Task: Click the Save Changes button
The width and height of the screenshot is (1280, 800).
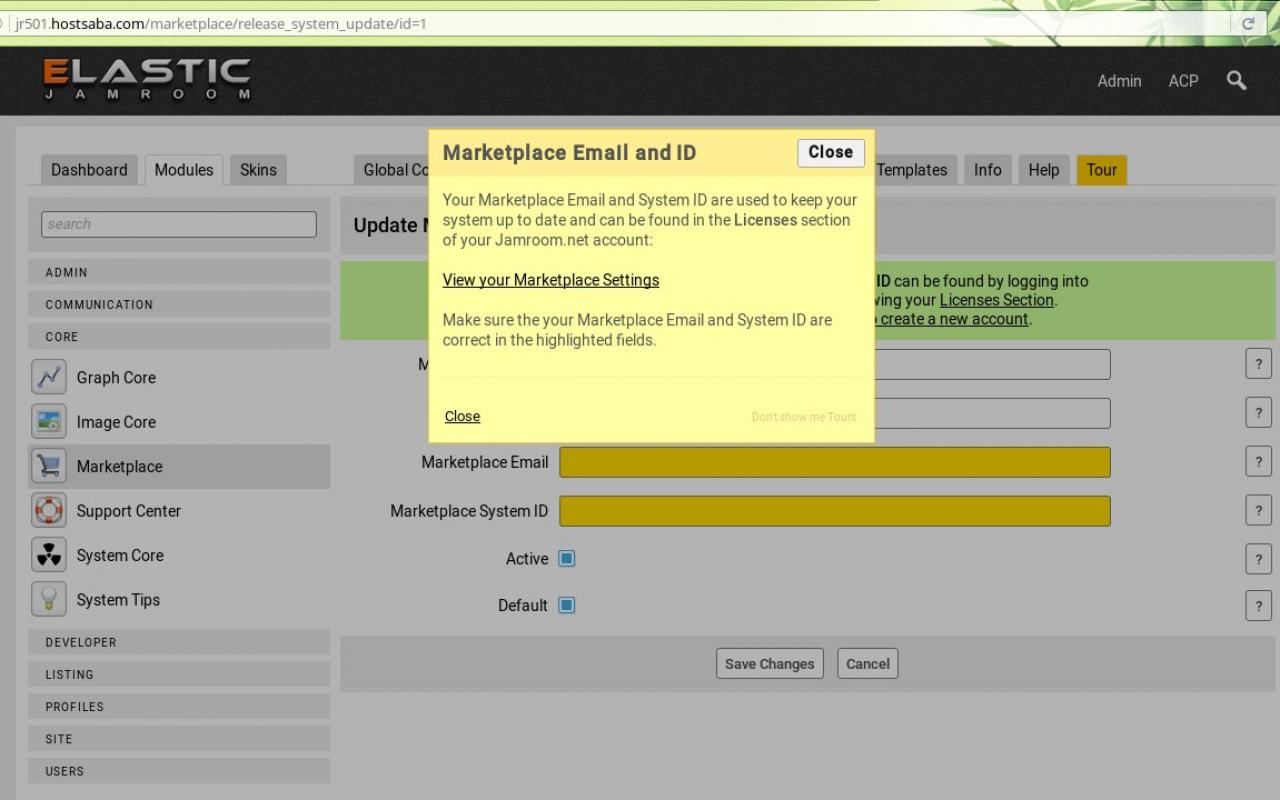Action: (x=769, y=664)
